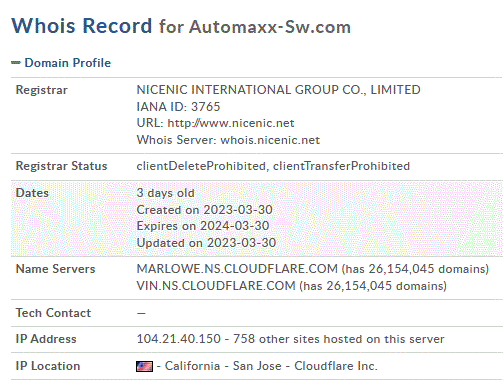The height and width of the screenshot is (387, 504).
Task: Click the 3 days old text
Action: (165, 193)
